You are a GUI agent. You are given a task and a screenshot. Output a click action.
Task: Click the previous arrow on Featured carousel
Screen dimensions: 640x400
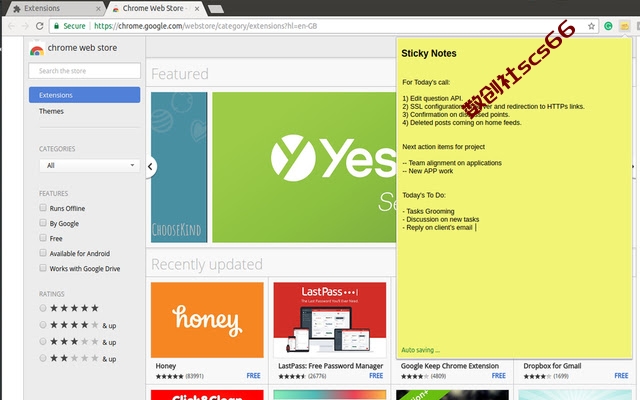click(151, 167)
